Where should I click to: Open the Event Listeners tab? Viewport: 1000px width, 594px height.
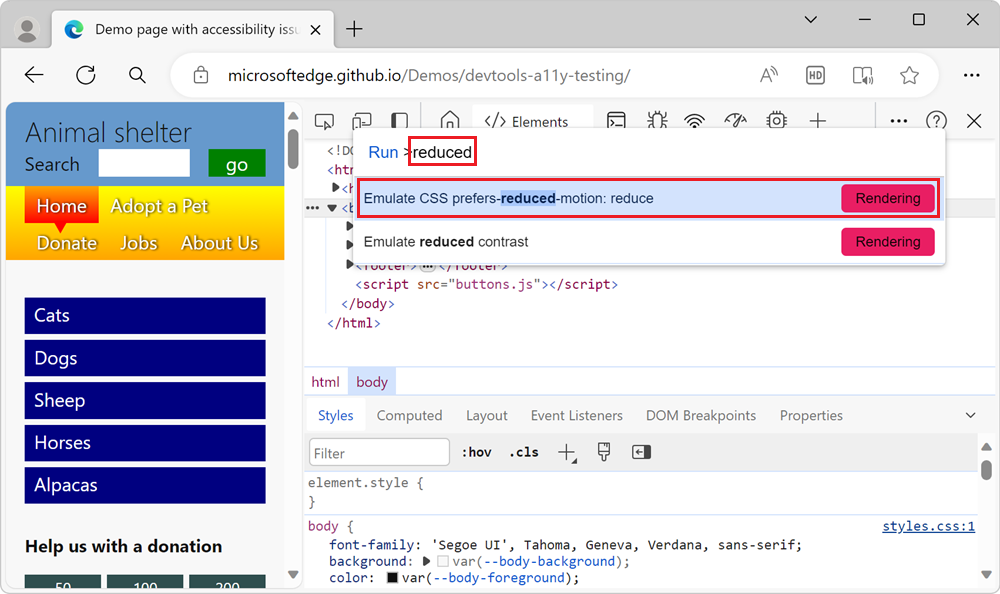point(576,415)
